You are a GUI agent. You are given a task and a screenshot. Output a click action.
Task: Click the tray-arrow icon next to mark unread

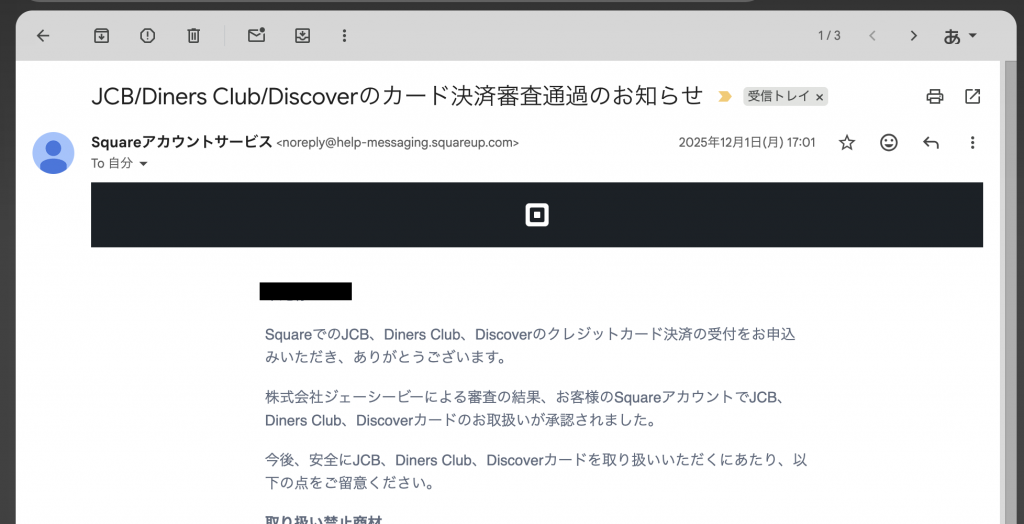tap(302, 36)
